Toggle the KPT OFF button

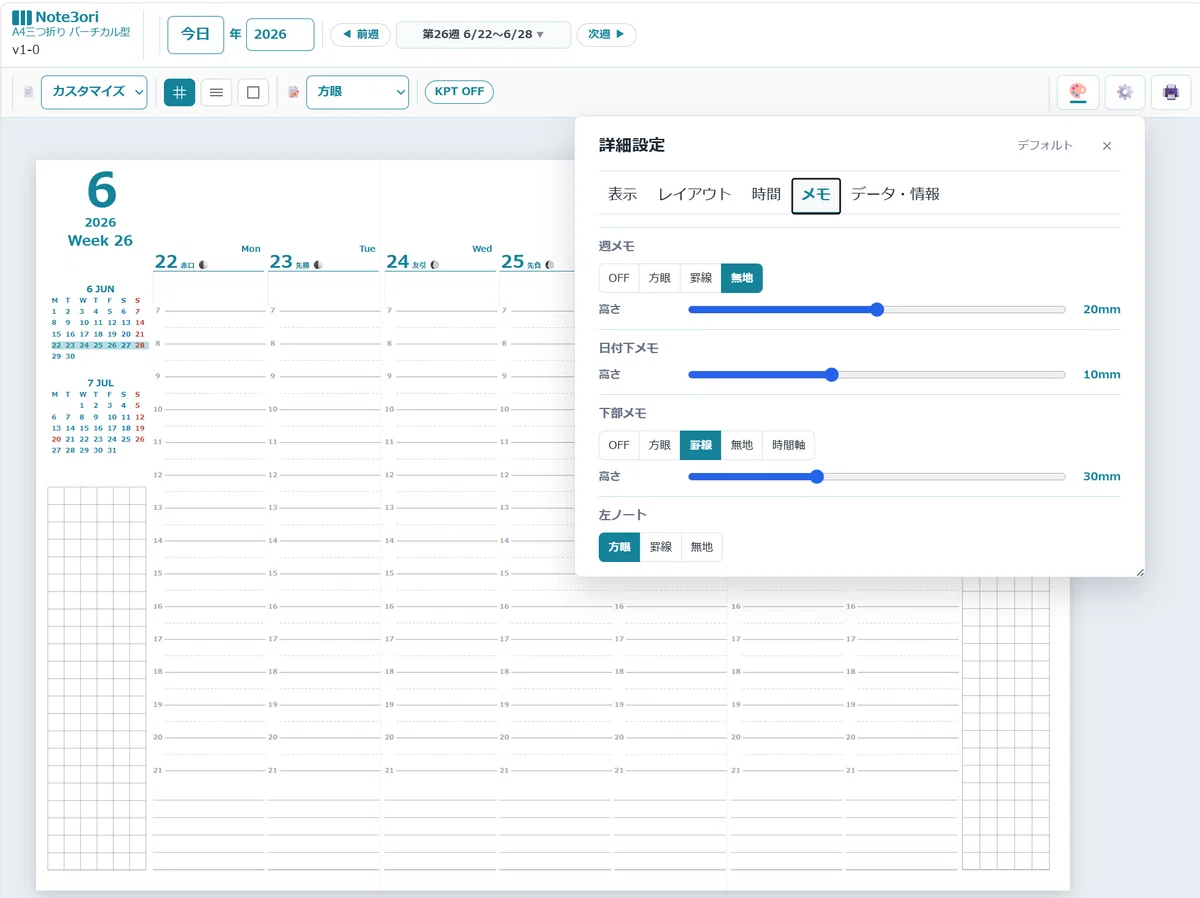[x=459, y=92]
